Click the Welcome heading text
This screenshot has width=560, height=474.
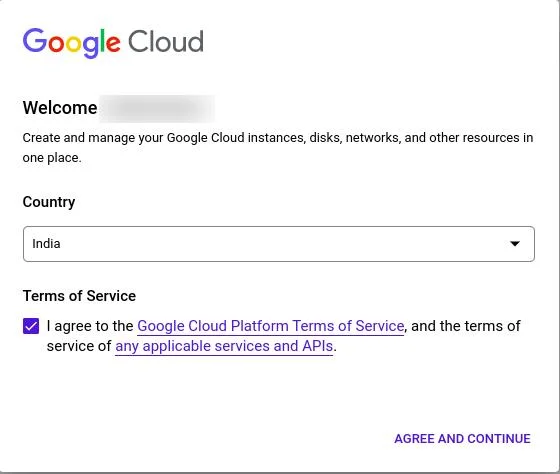pyautogui.click(x=60, y=108)
